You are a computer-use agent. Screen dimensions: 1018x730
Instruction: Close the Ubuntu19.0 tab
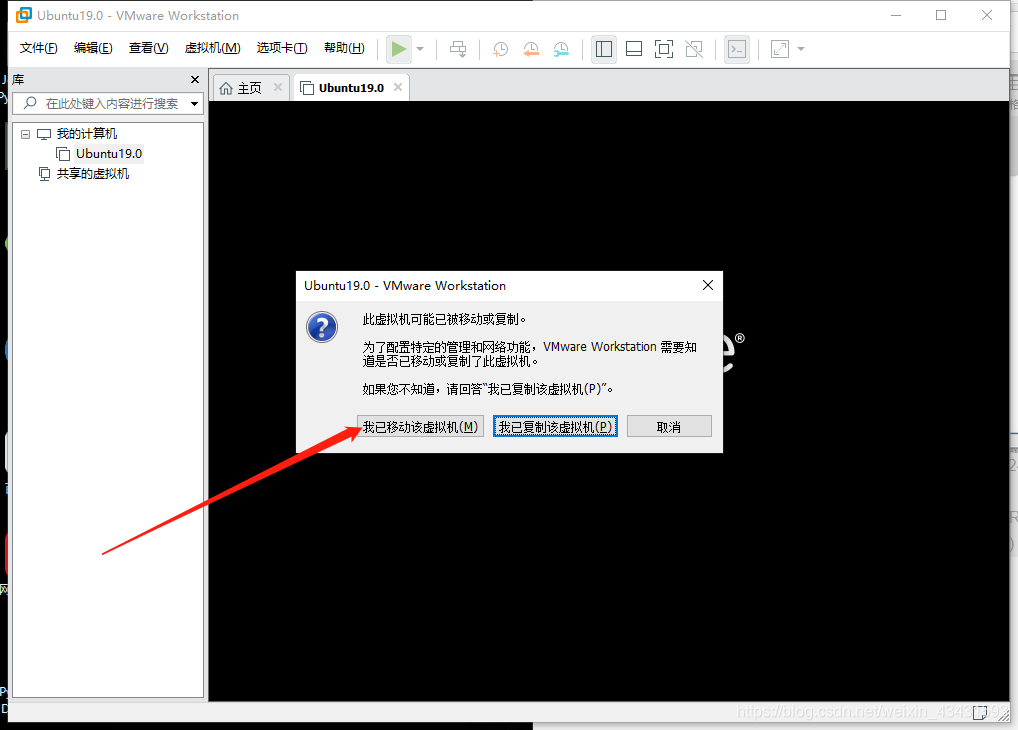[x=398, y=87]
